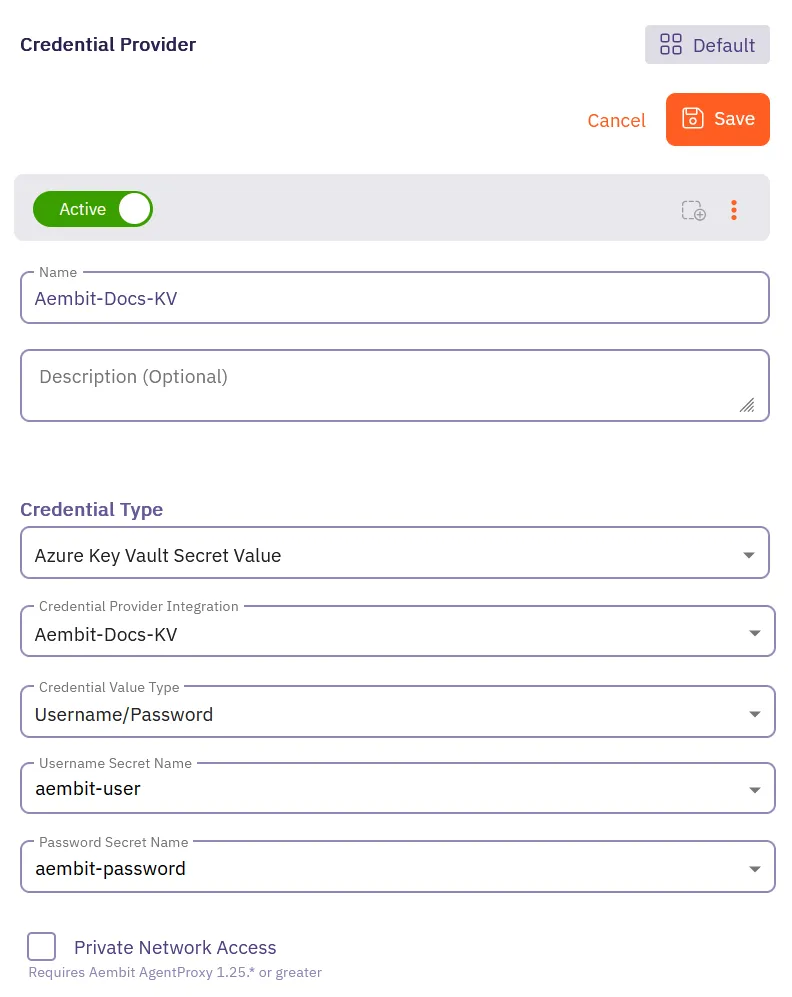Open the aembit-password secret name dropdown
Image resolution: width=792 pixels, height=997 pixels.
(395, 866)
